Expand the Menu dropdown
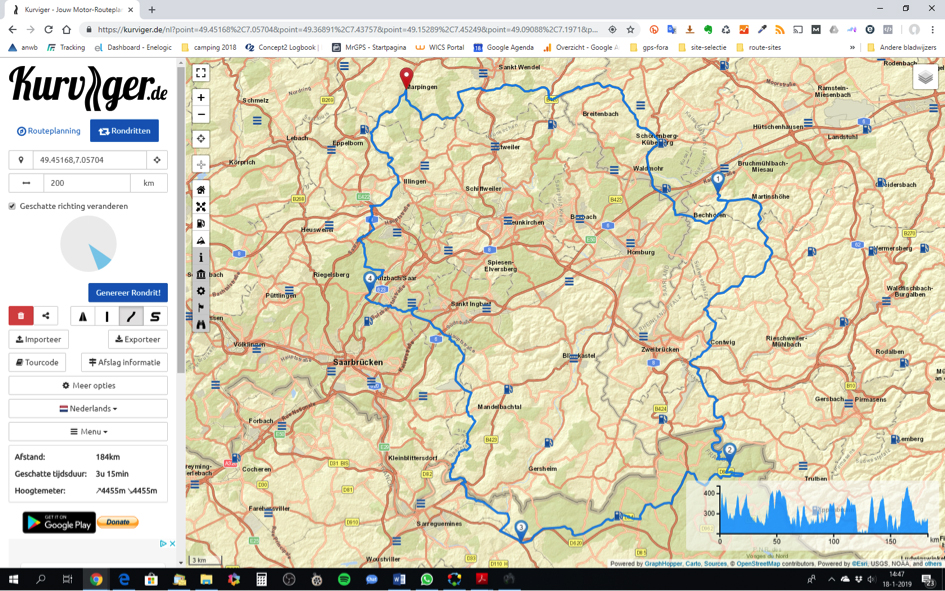This screenshot has height=591, width=945. coord(88,431)
